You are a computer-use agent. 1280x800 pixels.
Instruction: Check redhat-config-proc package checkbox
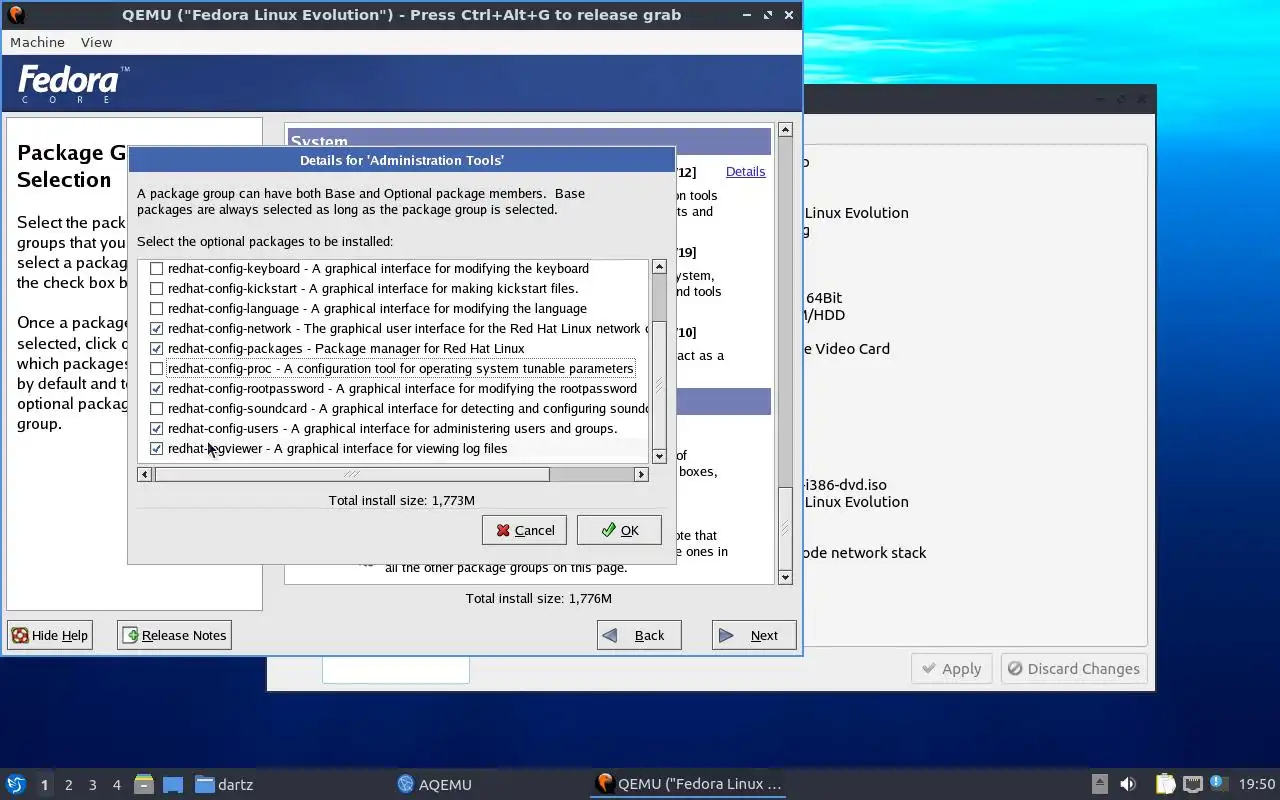click(156, 368)
